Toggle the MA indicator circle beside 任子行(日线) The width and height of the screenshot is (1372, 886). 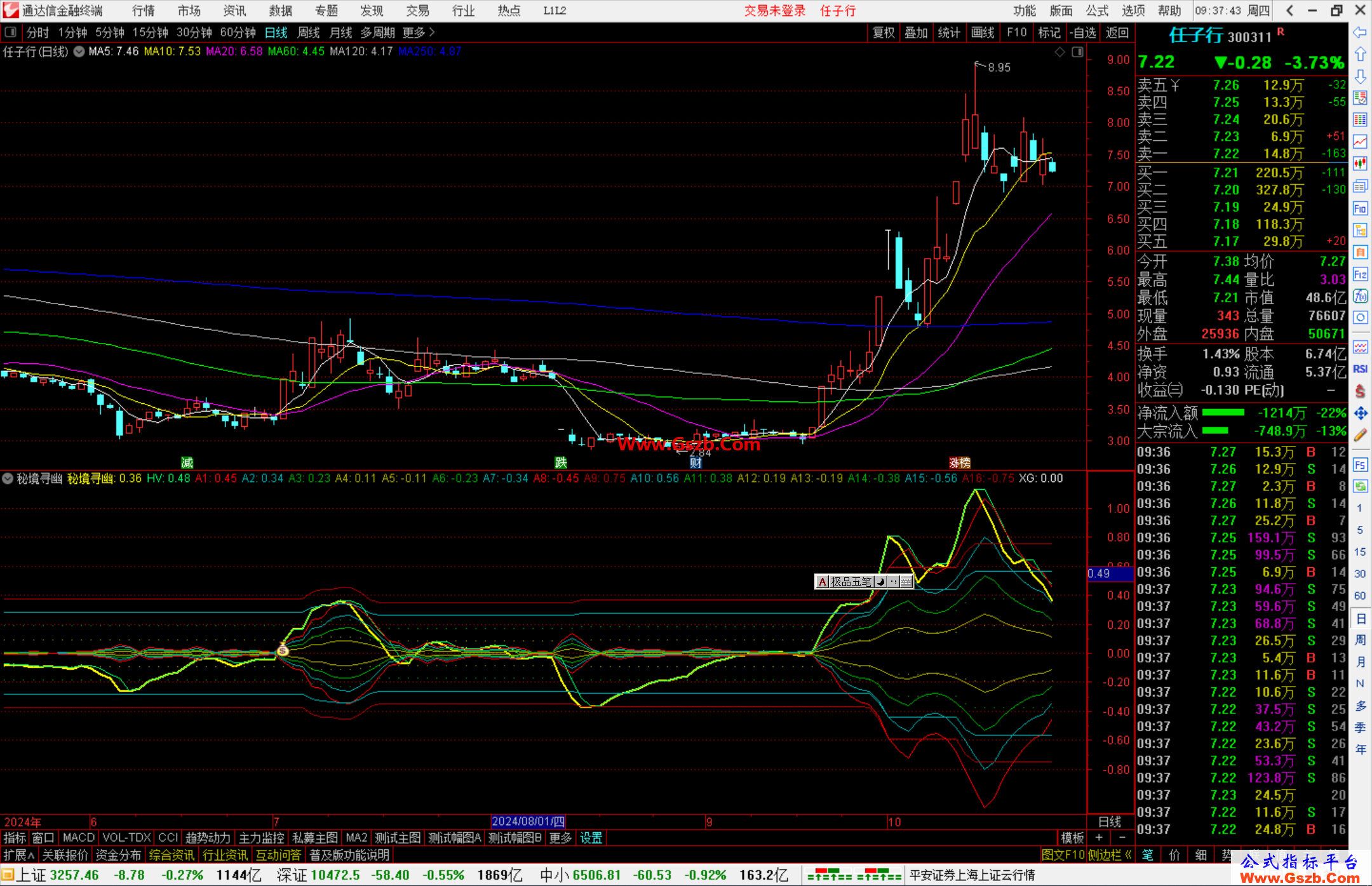pyautogui.click(x=79, y=51)
